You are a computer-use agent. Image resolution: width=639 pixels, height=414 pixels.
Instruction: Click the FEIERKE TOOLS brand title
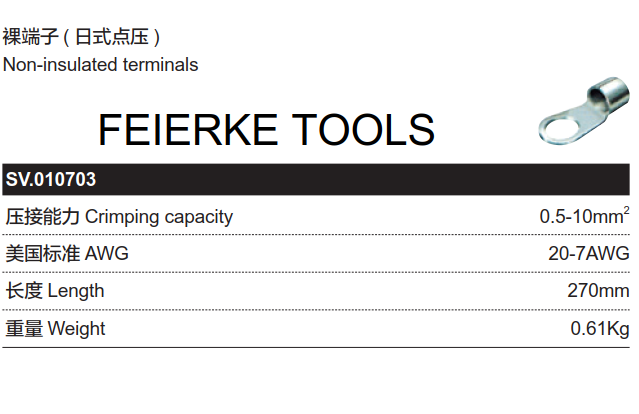pos(267,130)
